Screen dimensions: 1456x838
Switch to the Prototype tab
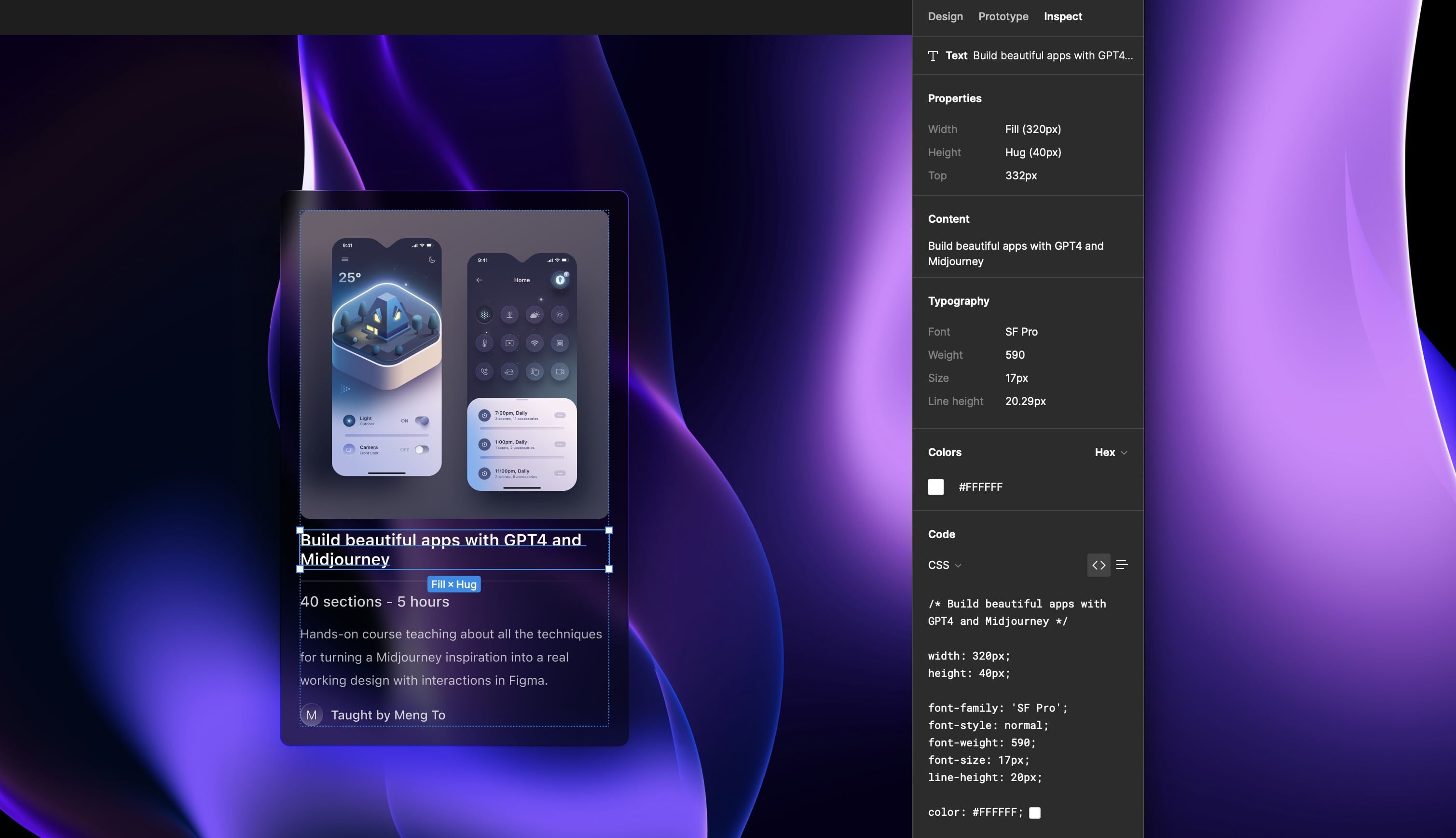[x=1003, y=17]
